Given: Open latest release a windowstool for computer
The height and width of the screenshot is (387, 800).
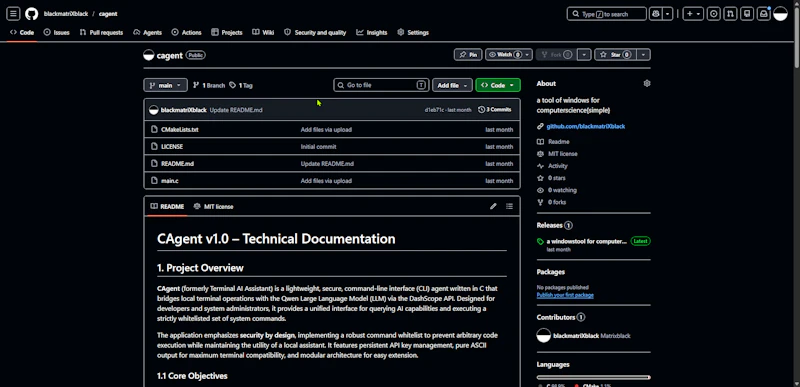Looking at the screenshot, I should (586, 241).
